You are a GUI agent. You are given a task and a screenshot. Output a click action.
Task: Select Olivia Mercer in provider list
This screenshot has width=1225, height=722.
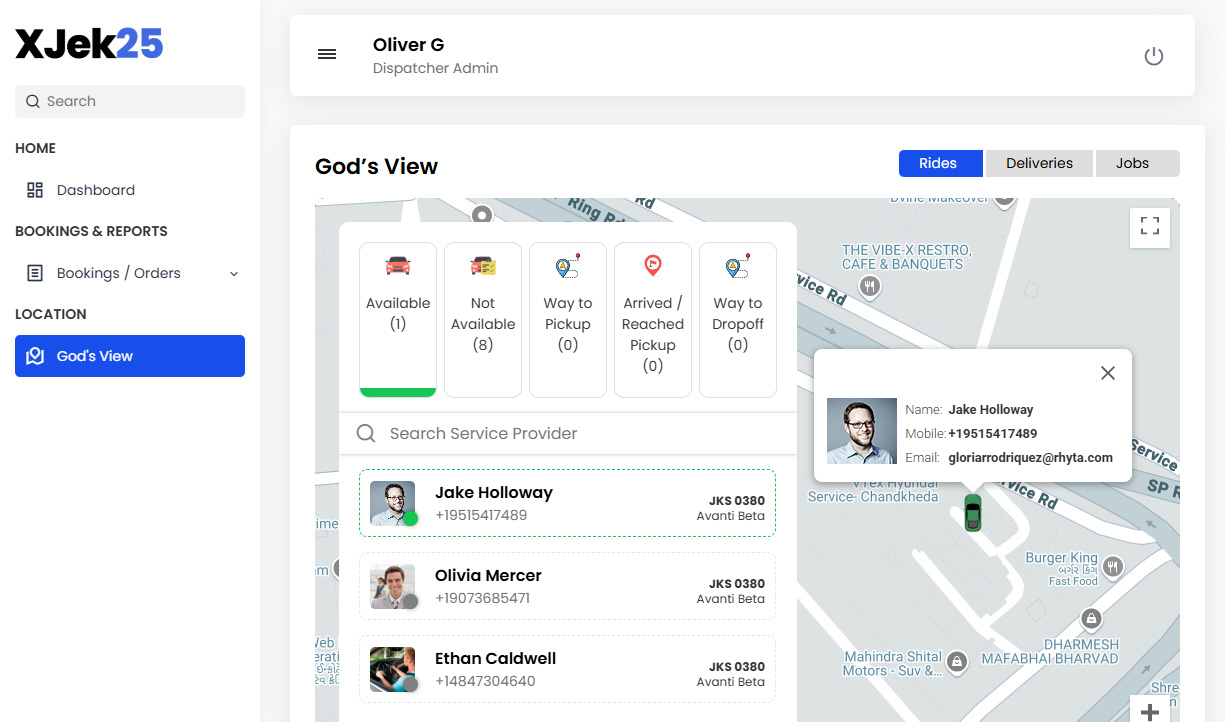(567, 586)
